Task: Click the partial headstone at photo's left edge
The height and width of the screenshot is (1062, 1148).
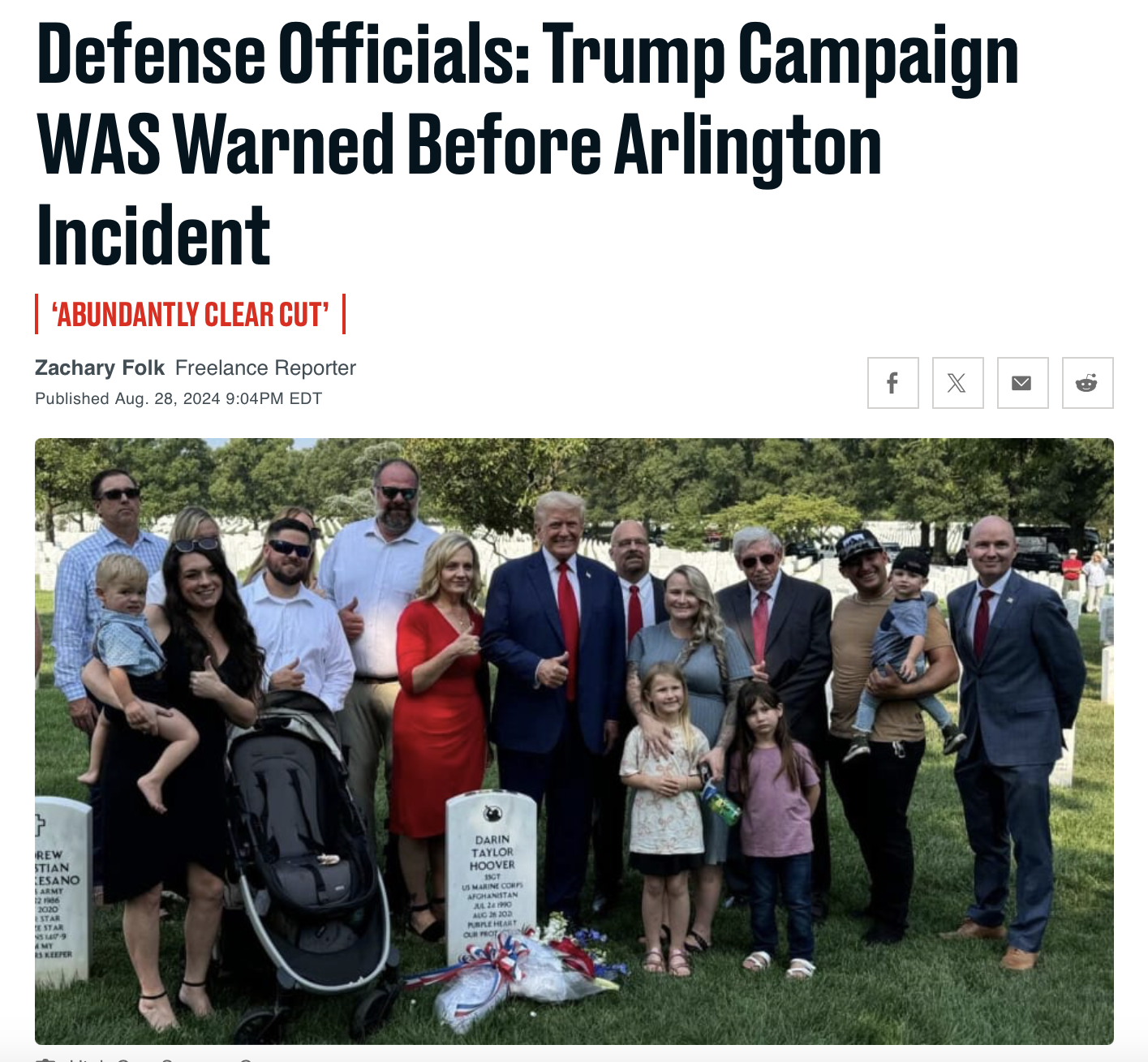Action: [x=61, y=888]
